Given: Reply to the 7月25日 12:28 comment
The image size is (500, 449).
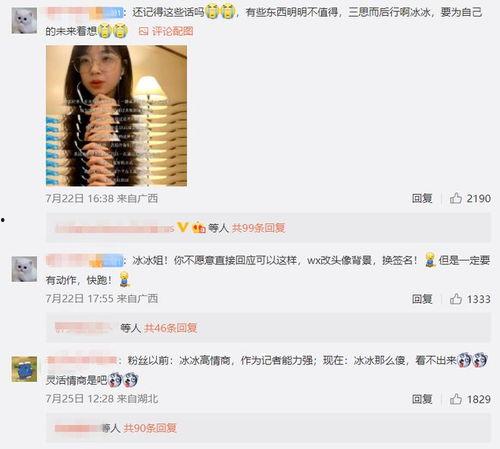Looking at the screenshot, I should tap(422, 399).
